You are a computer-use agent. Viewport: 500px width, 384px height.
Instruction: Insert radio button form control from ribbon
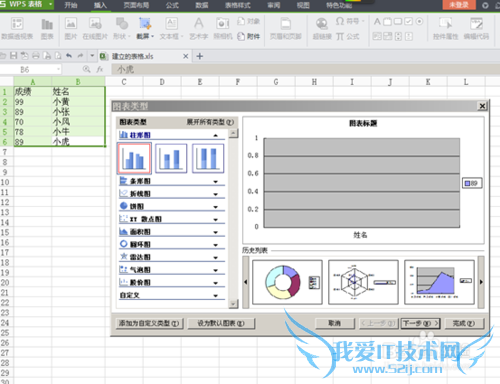click(419, 22)
